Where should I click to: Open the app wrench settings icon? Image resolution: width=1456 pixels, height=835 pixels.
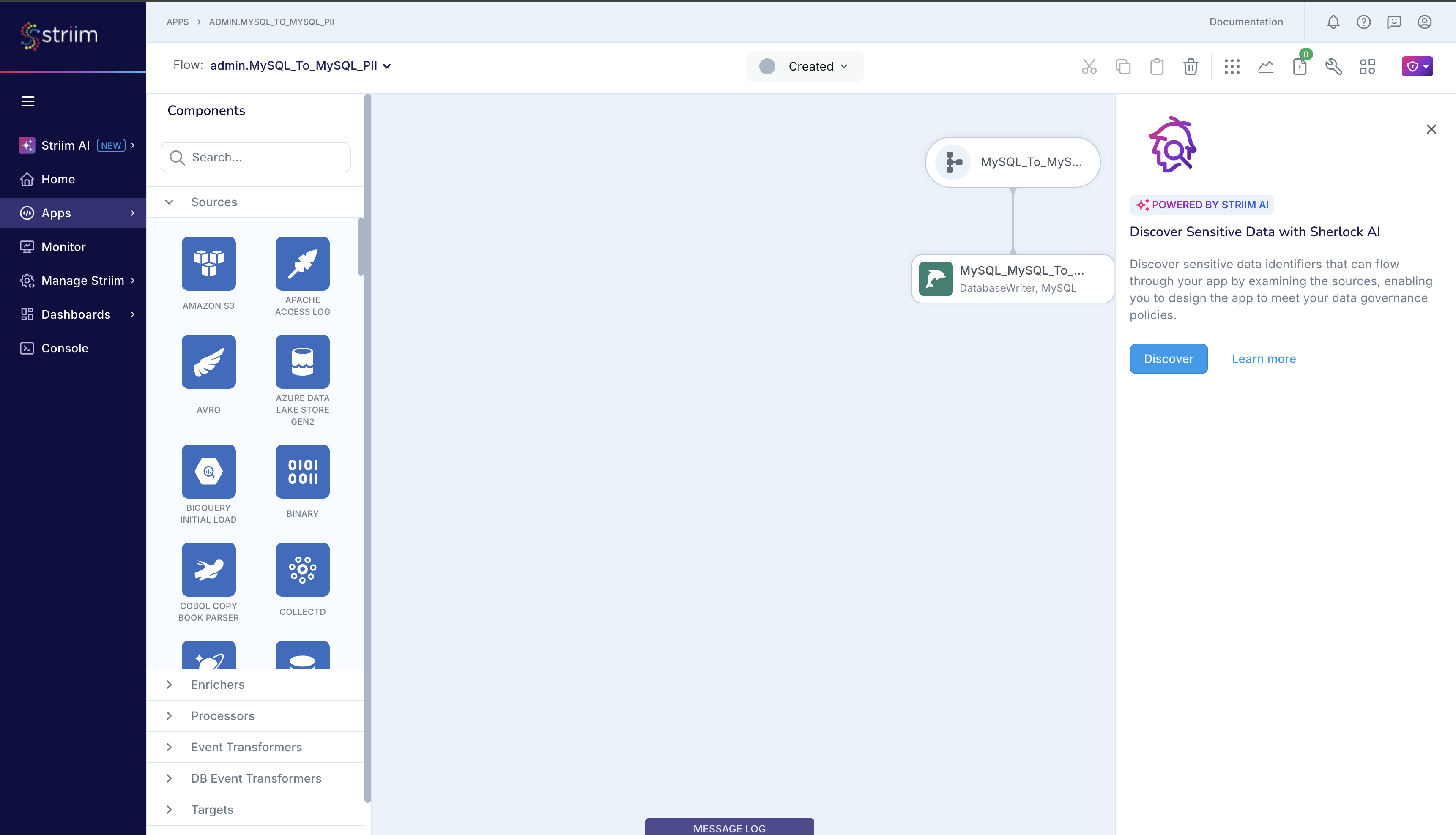1333,66
